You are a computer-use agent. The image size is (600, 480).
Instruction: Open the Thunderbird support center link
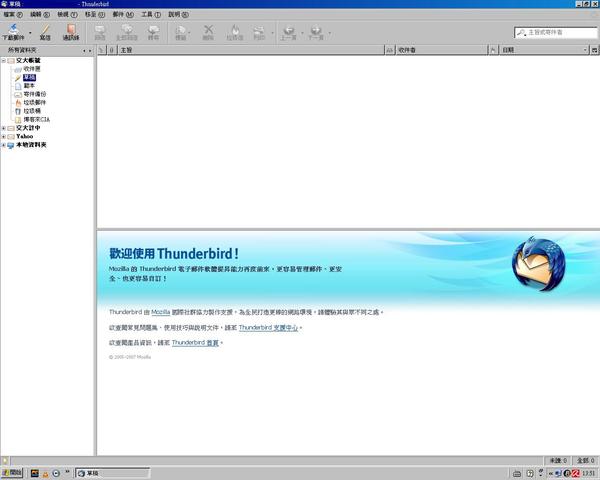(x=269, y=328)
